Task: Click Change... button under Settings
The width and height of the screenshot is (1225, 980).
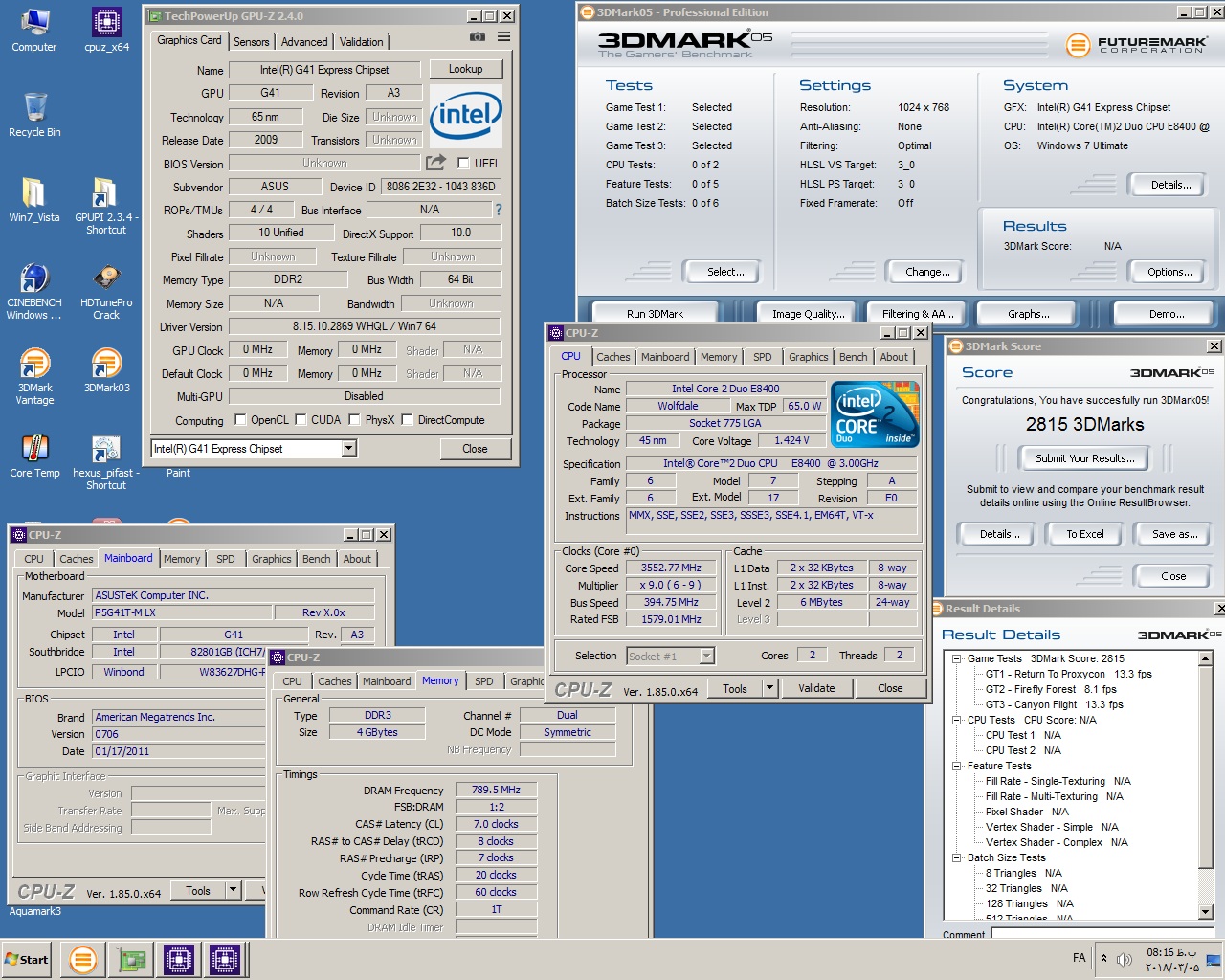Action: 927,272
